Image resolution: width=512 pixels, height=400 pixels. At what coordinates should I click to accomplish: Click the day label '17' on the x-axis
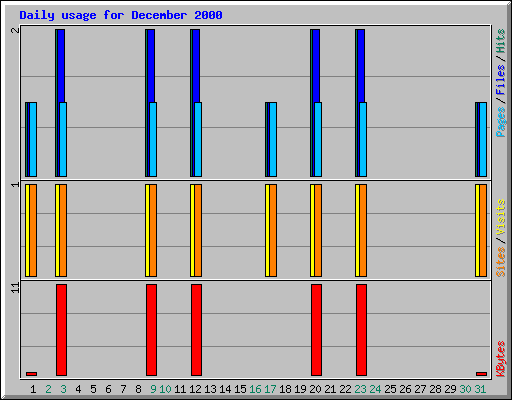click(270, 389)
